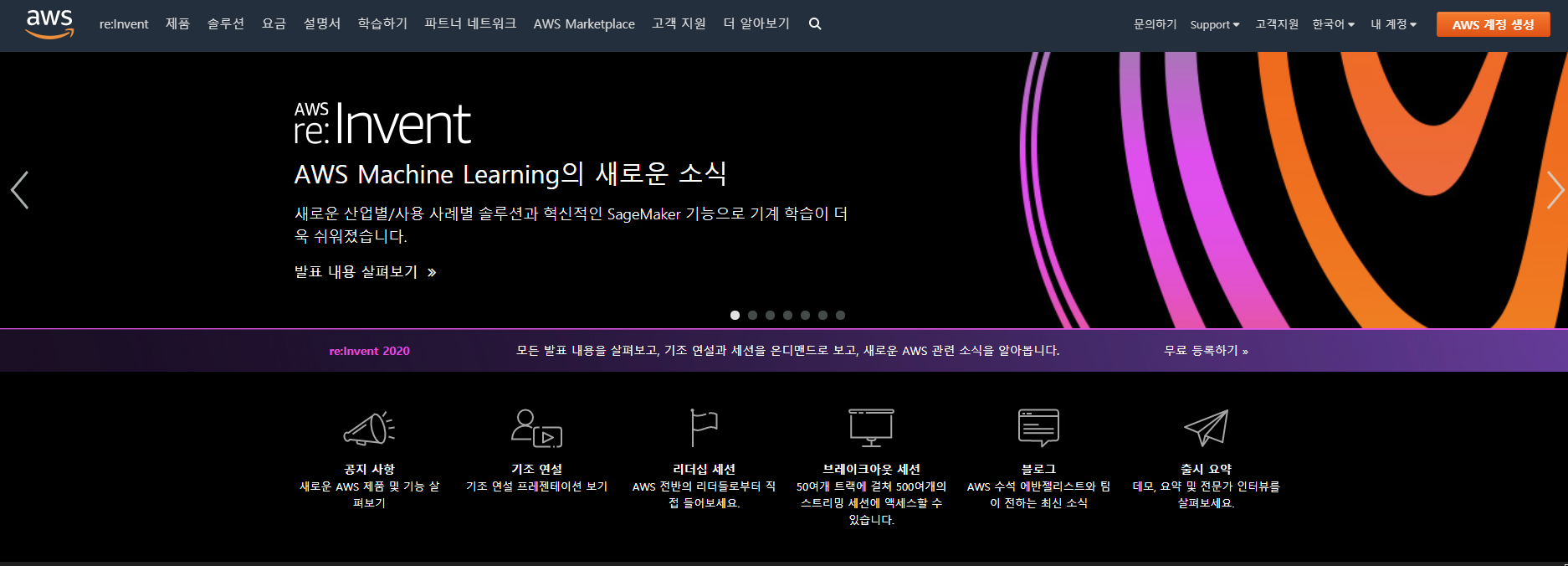This screenshot has width=1568, height=566.
Task: Click the text starting AWS 전반의 리더들로부터
Action: [x=704, y=495]
